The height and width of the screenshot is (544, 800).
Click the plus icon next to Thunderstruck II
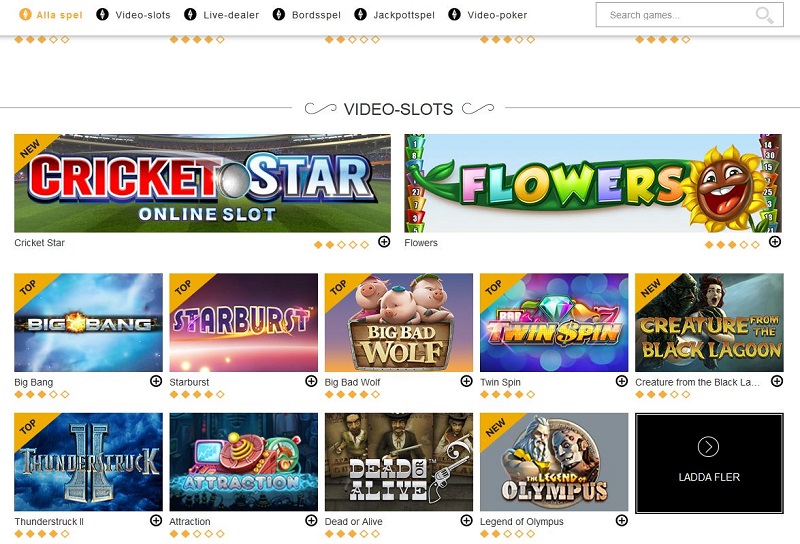[156, 521]
